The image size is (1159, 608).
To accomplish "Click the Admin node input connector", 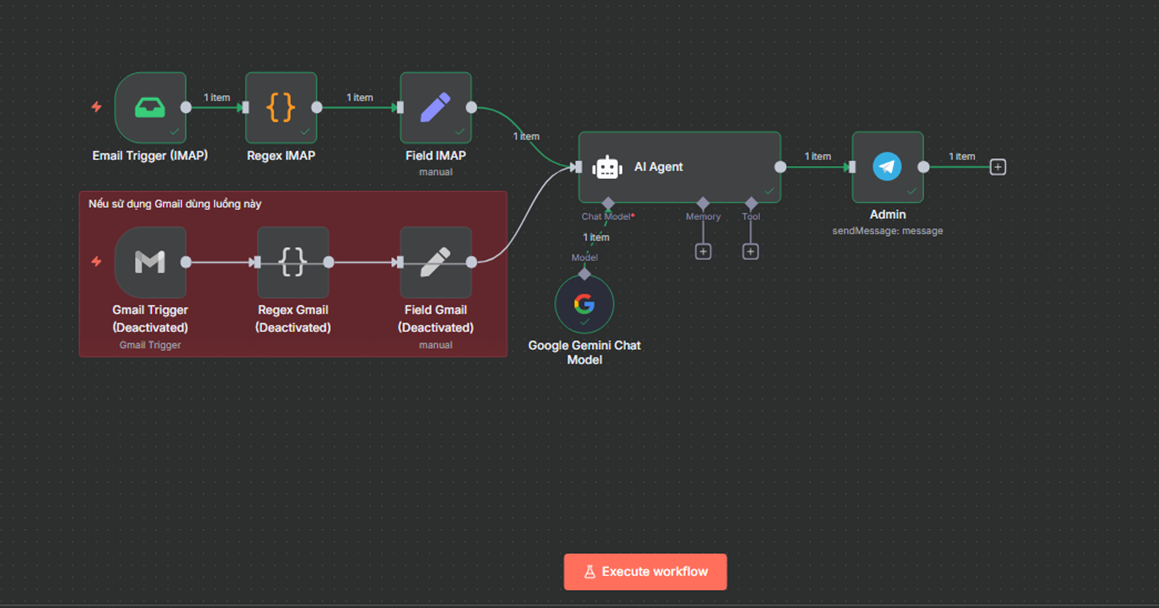I will click(x=852, y=167).
